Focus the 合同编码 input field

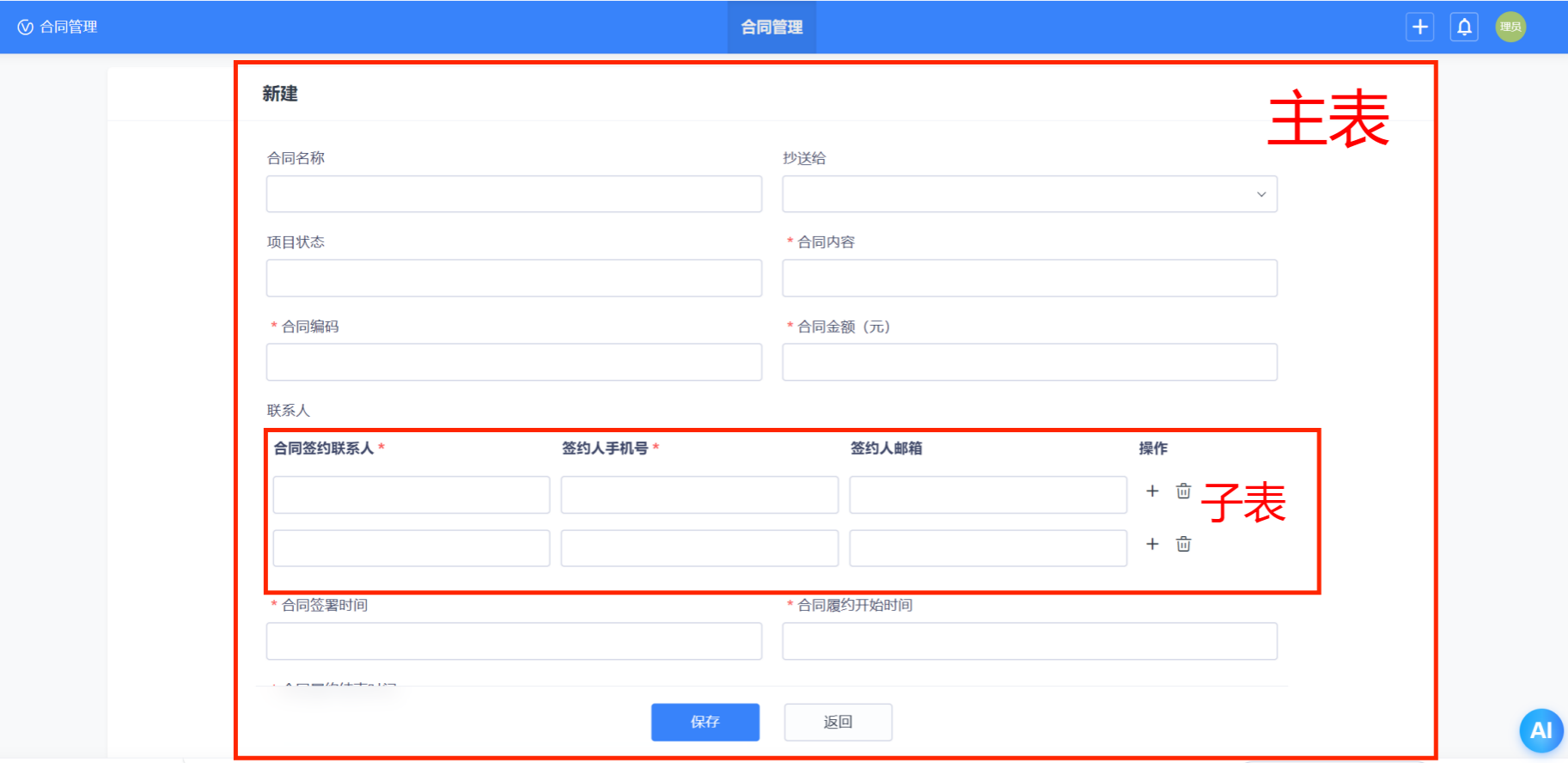click(x=514, y=362)
